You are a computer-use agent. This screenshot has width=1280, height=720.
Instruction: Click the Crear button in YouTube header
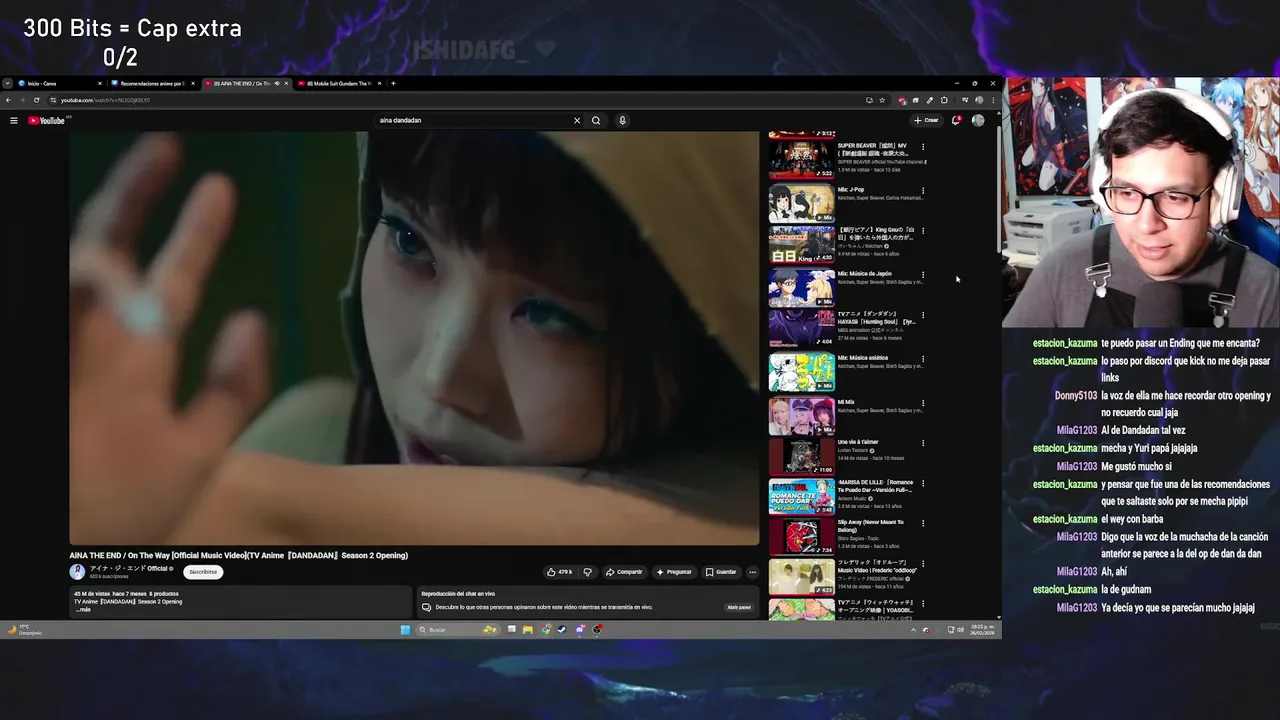coord(926,120)
